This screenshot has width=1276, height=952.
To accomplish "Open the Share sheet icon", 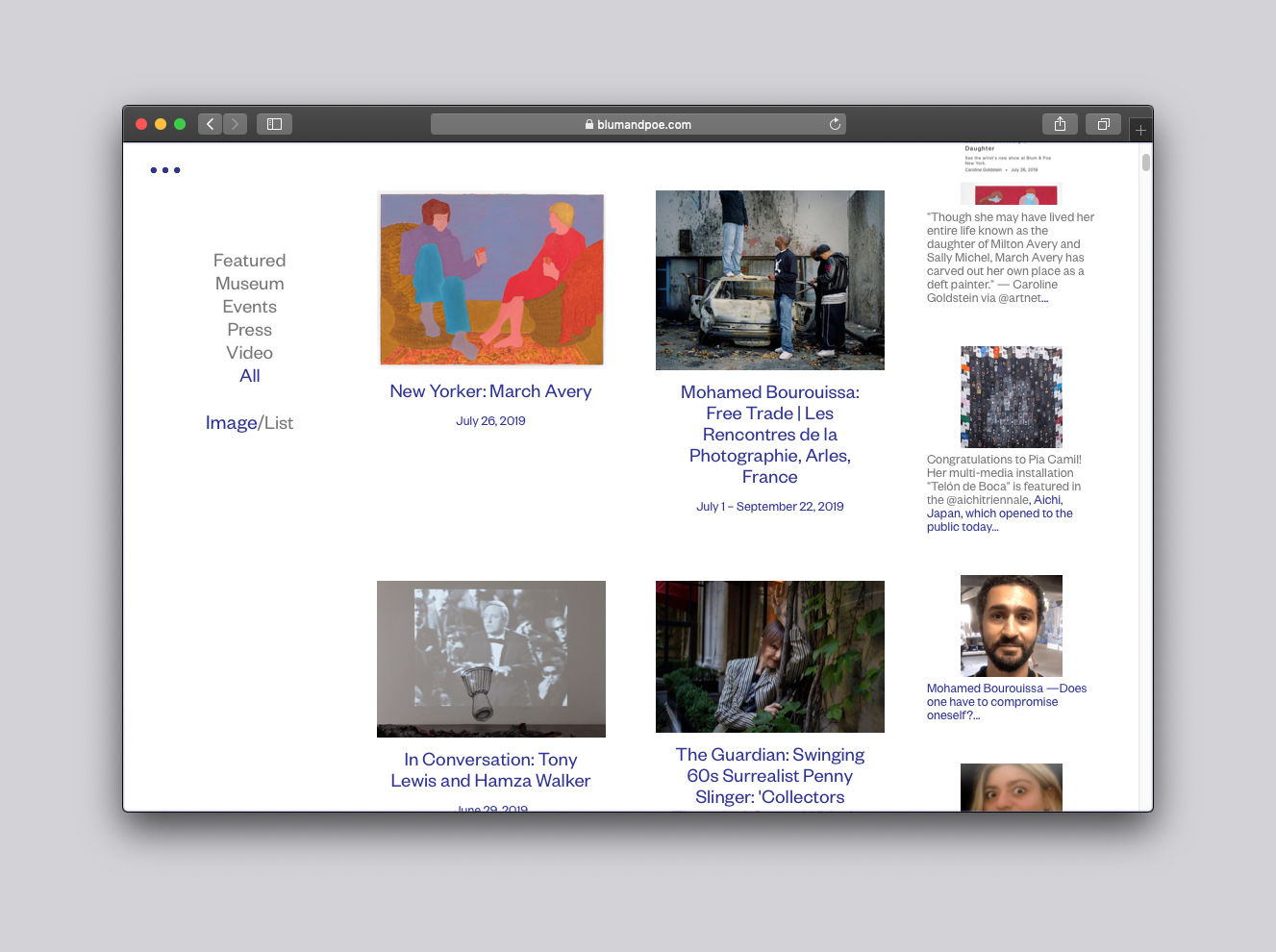I will pos(1060,124).
